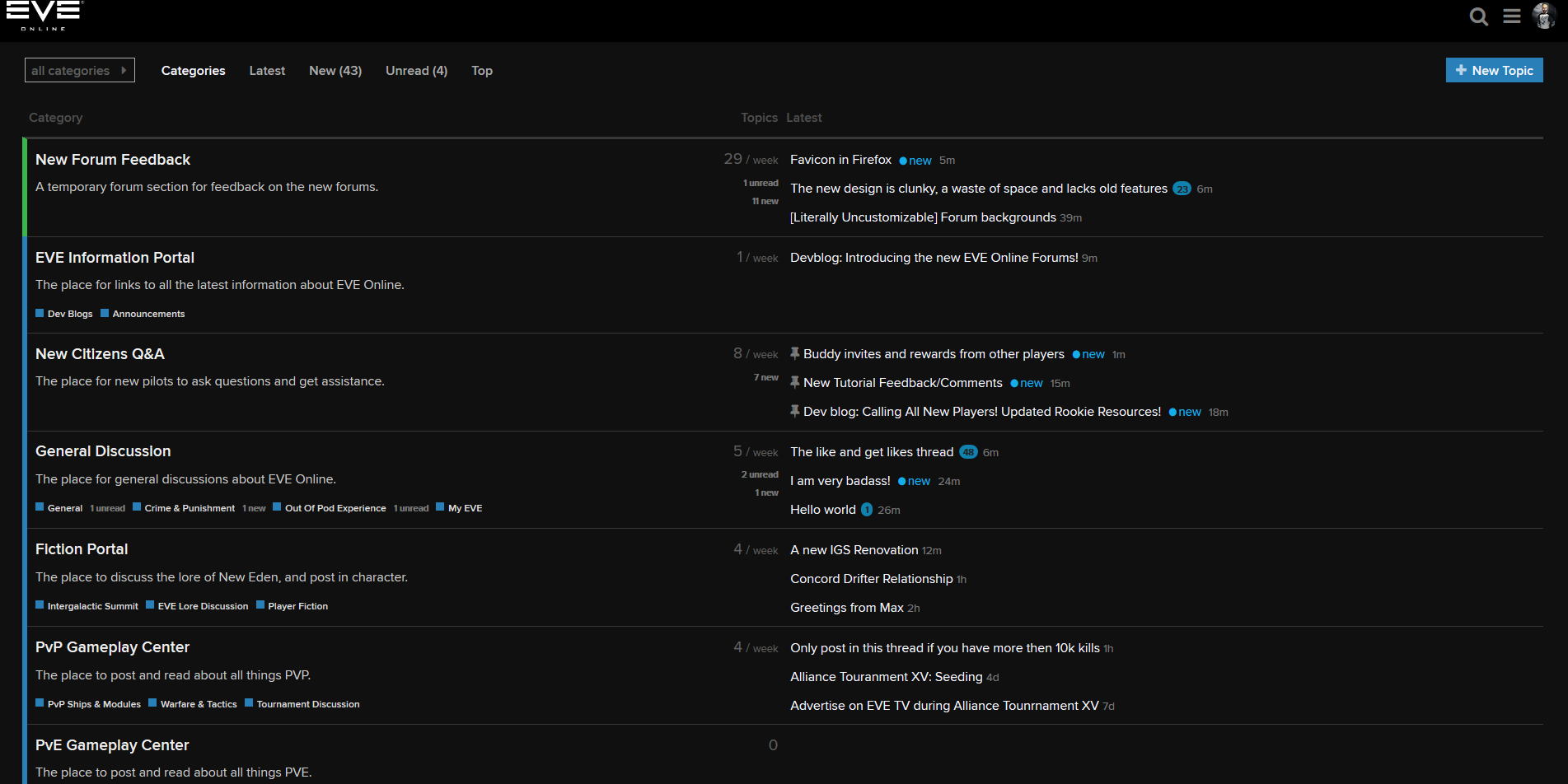Click the user avatar in header
Image resolution: width=1568 pixels, height=784 pixels.
click(x=1543, y=16)
